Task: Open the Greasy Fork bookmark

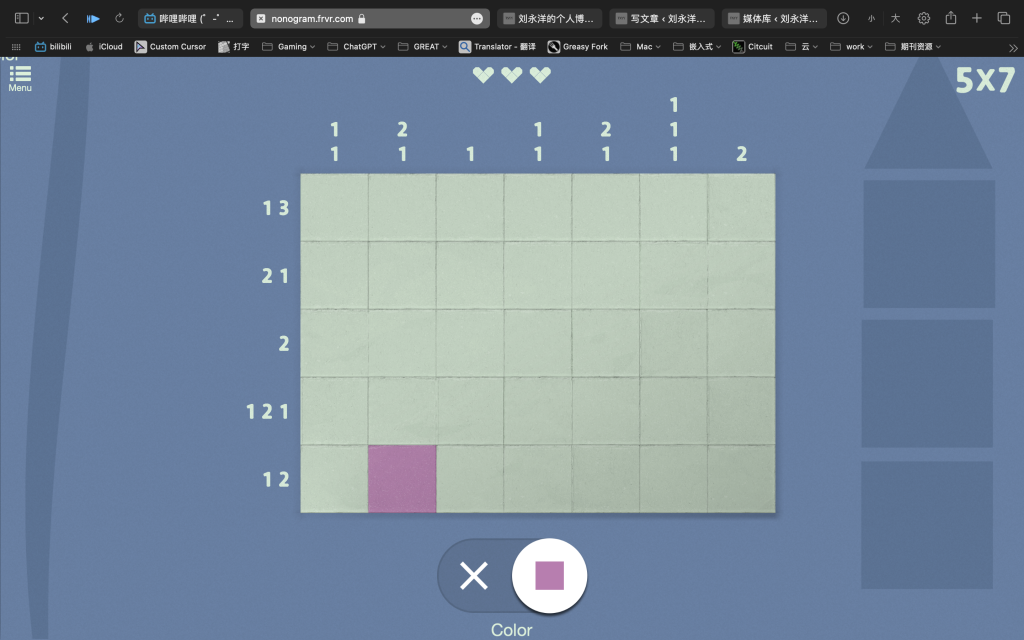Action: [x=578, y=46]
